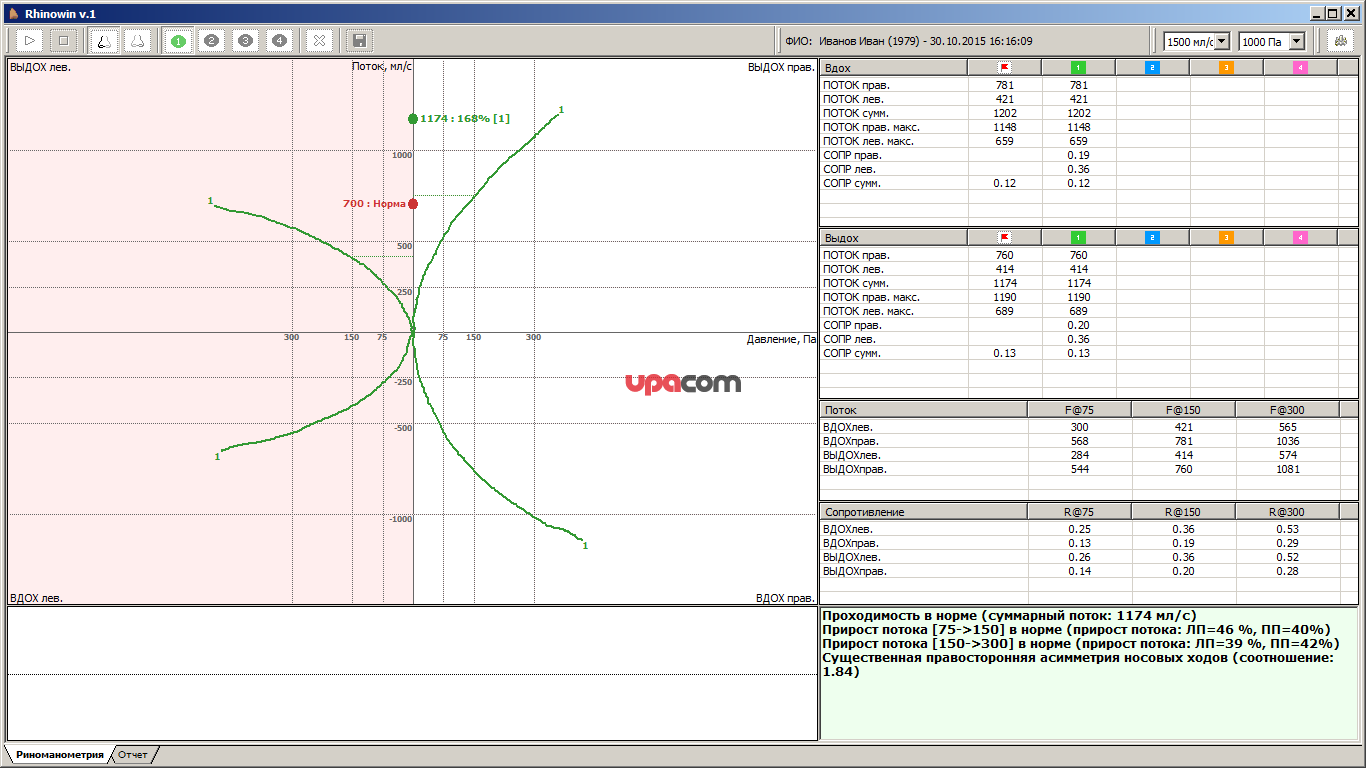Click the rightmost toolbar settings icon
Image resolution: width=1366 pixels, height=768 pixels.
(x=1340, y=41)
